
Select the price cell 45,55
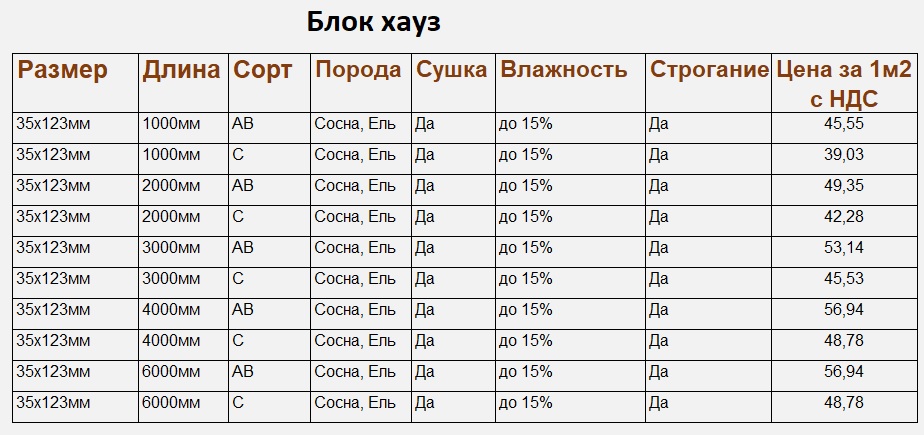tap(844, 124)
